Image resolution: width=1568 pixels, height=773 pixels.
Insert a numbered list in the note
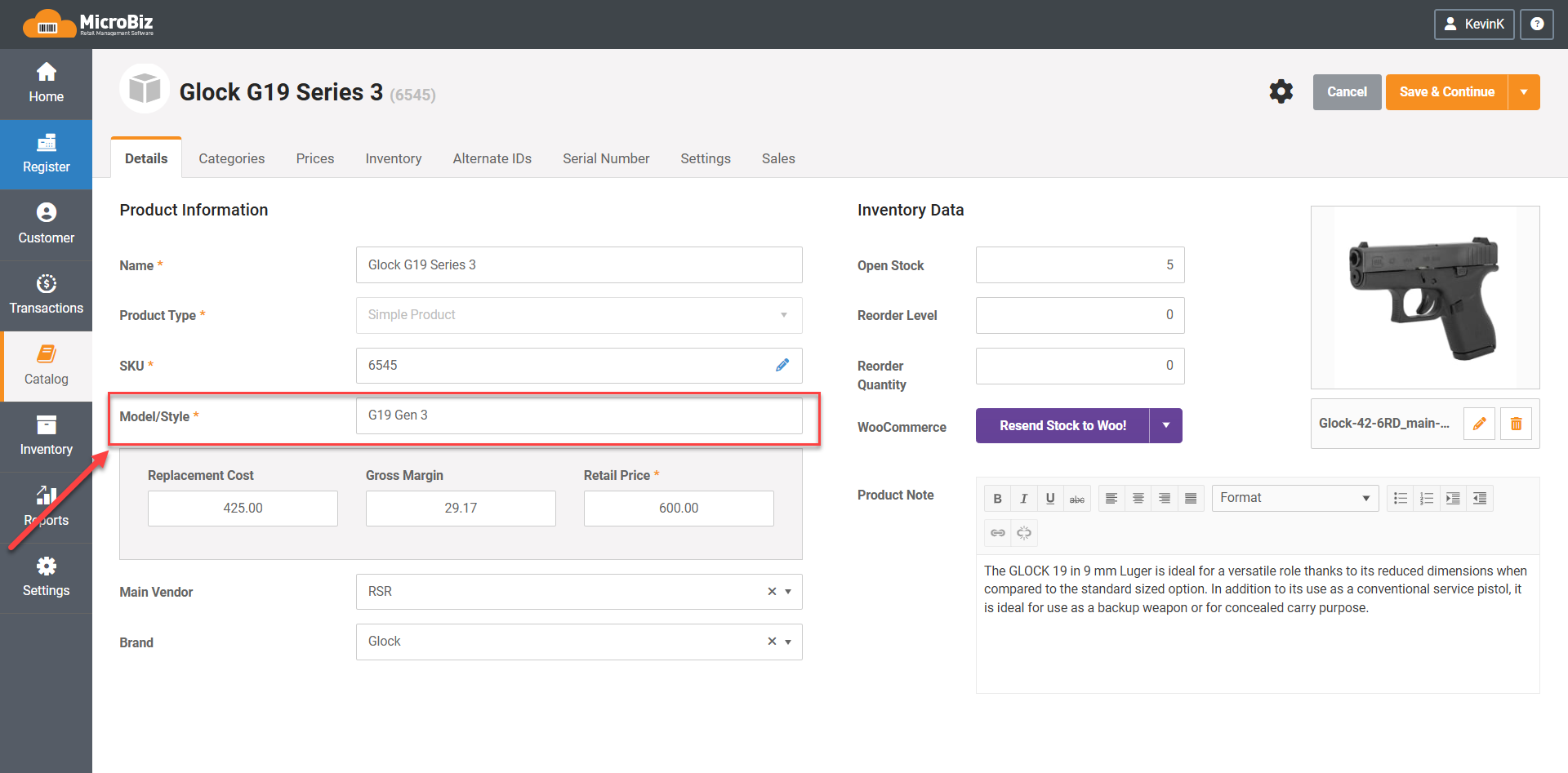(x=1427, y=499)
